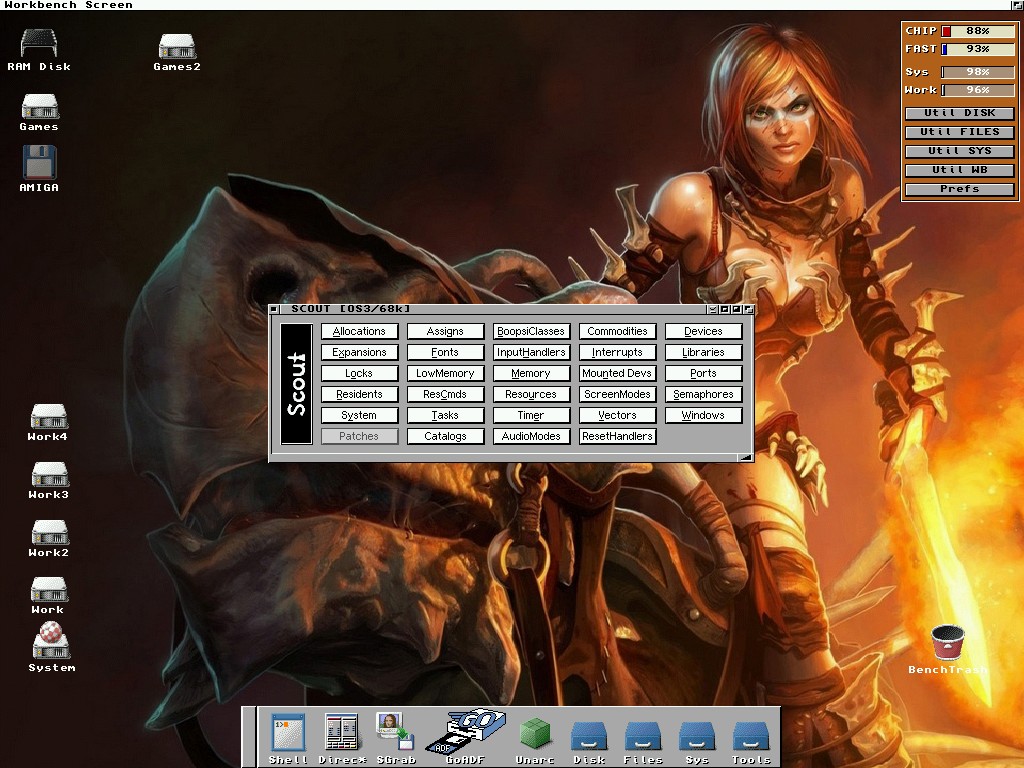Viewport: 1024px width, 768px height.
Task: Open Residents in Scout
Action: click(x=359, y=394)
